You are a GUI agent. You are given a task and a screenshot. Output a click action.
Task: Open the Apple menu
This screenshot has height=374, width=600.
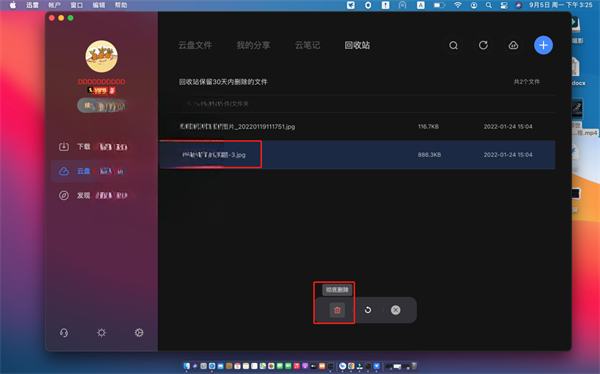[13, 5]
